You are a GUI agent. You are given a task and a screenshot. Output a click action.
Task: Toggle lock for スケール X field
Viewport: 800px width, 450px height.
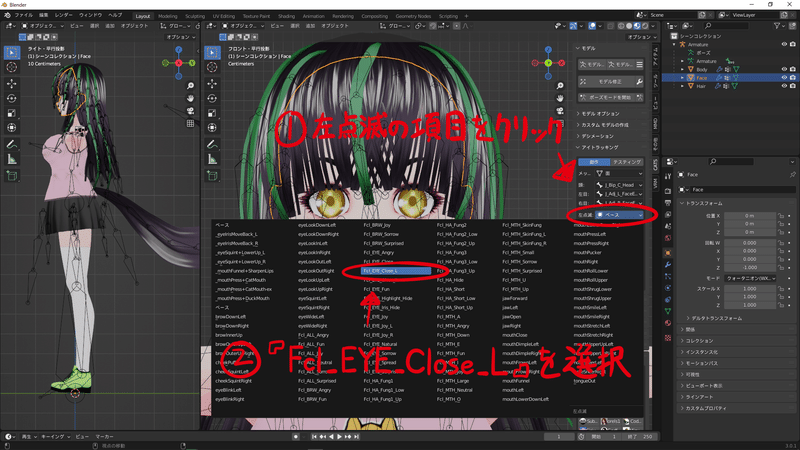point(781,289)
